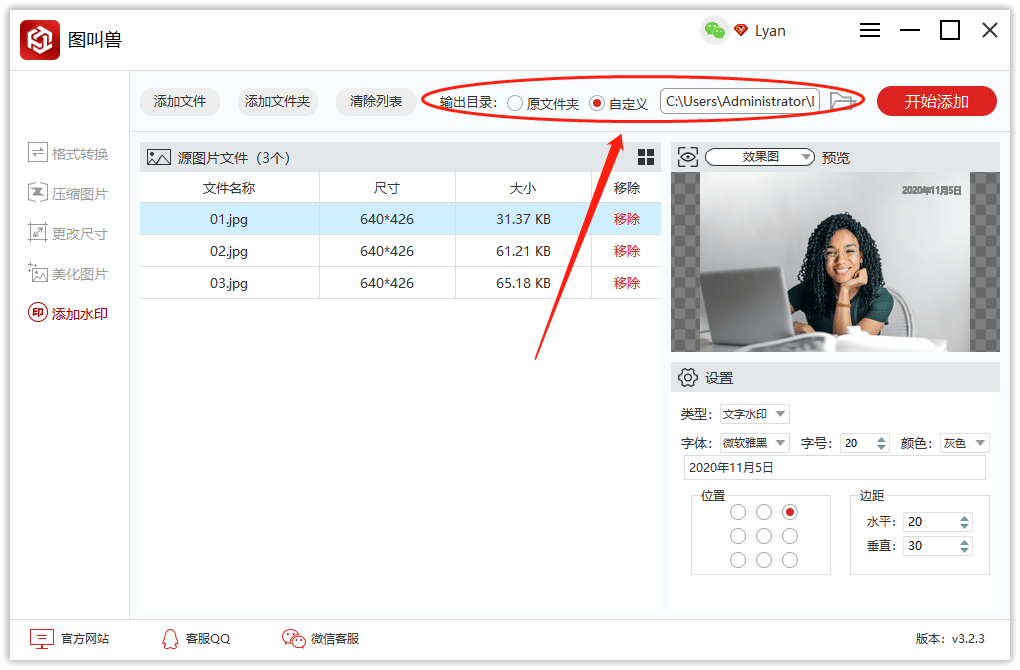Viewport: 1020px width, 670px height.
Task: Click the red 开始添加 button
Action: [936, 101]
